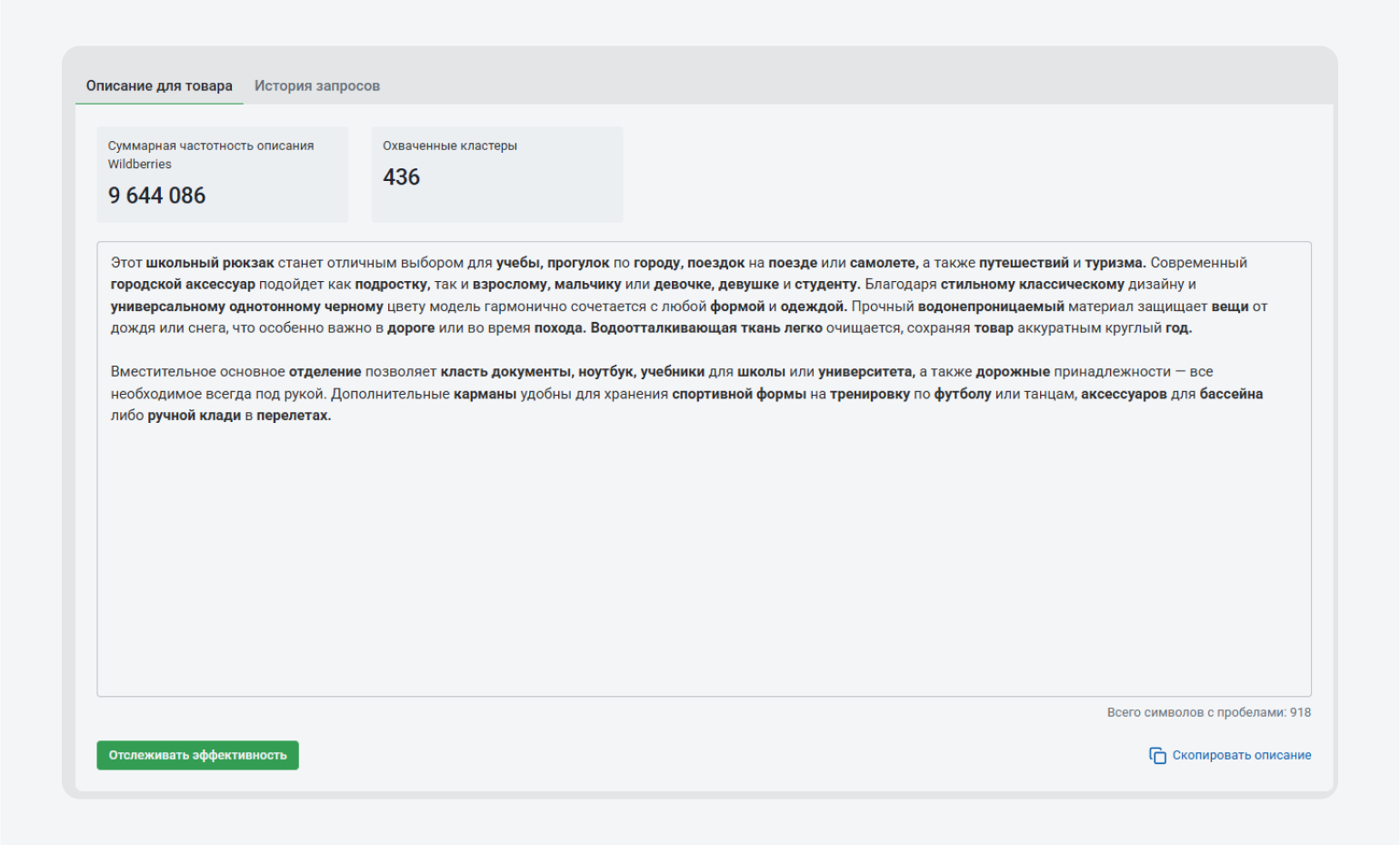Click the Суммарная частотность описания card
1400x845 pixels.
point(223,175)
